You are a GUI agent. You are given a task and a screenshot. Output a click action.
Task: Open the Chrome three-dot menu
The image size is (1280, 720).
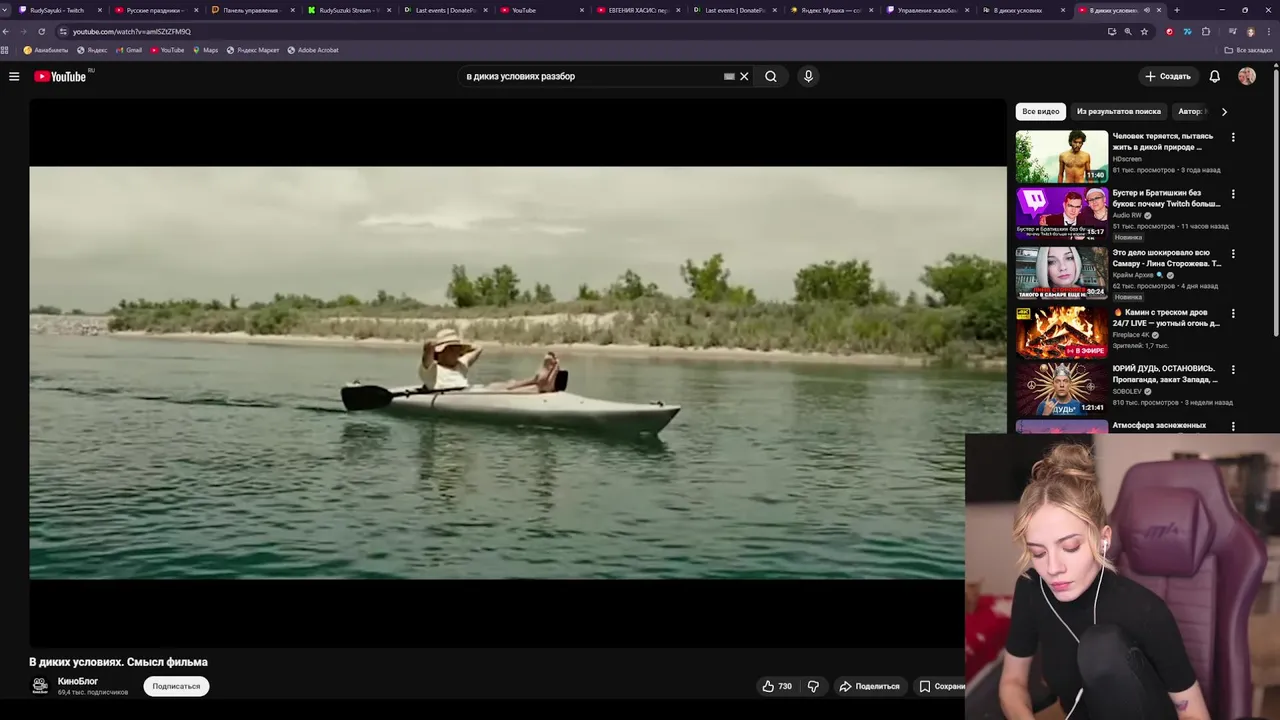click(1269, 31)
